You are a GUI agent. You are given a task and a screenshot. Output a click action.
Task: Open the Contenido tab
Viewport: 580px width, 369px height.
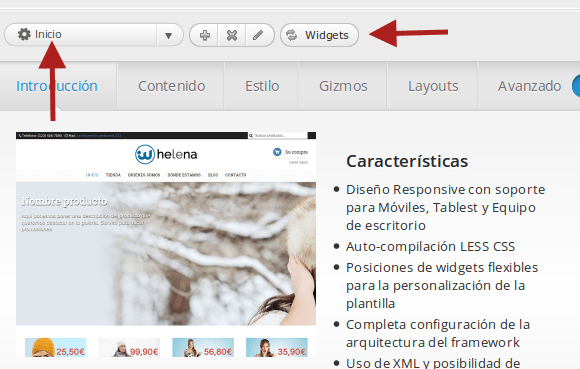pos(172,86)
